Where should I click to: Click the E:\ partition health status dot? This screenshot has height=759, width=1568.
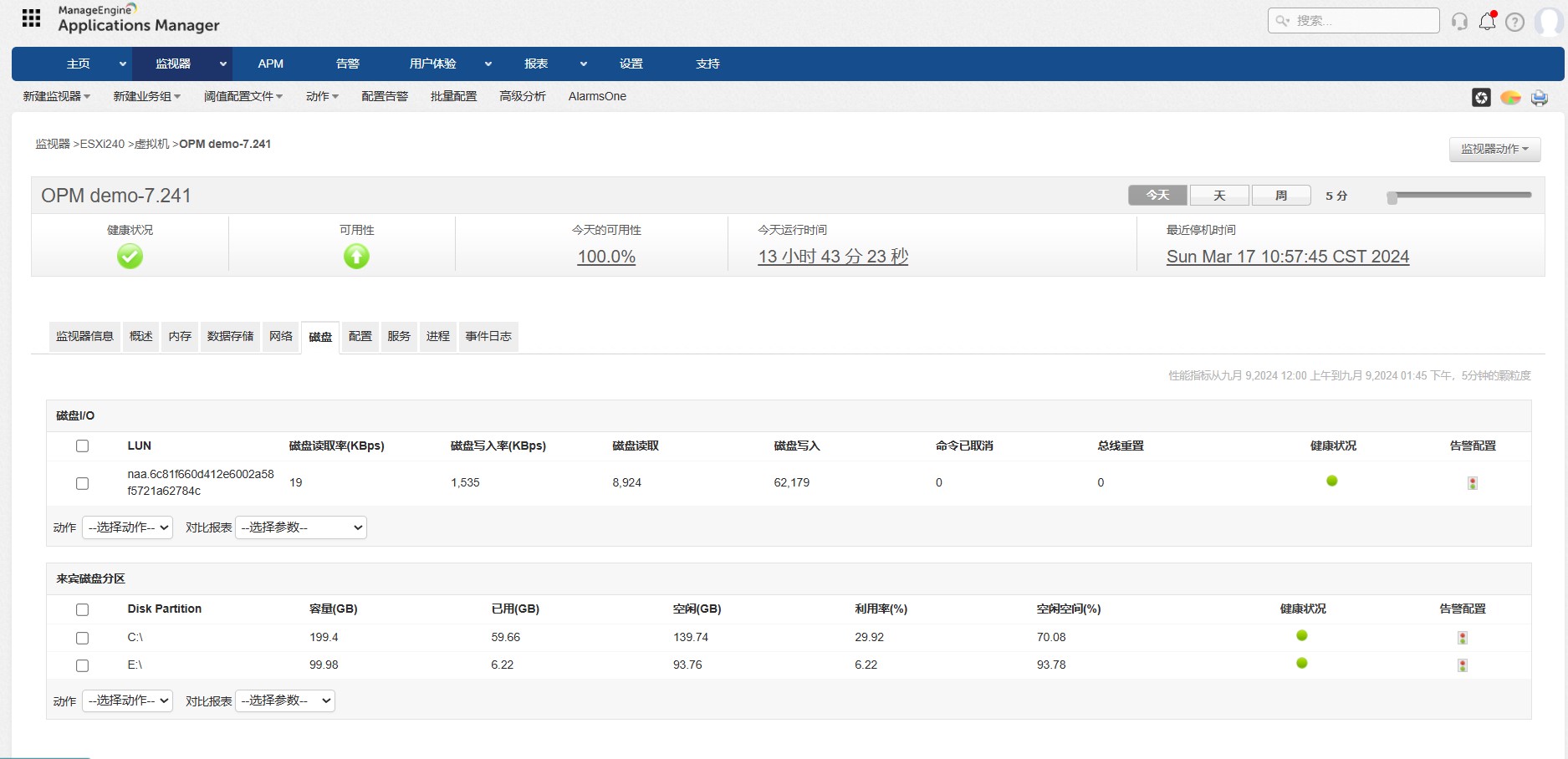click(x=1302, y=663)
